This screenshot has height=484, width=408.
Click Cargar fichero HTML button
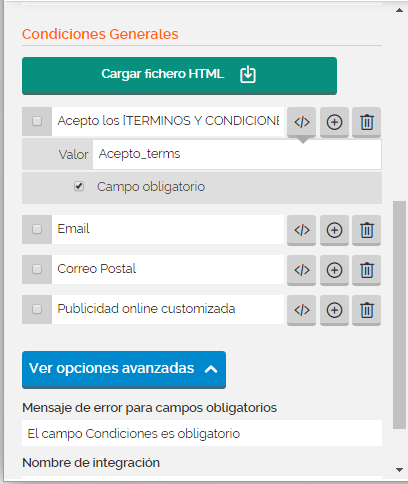click(179, 76)
